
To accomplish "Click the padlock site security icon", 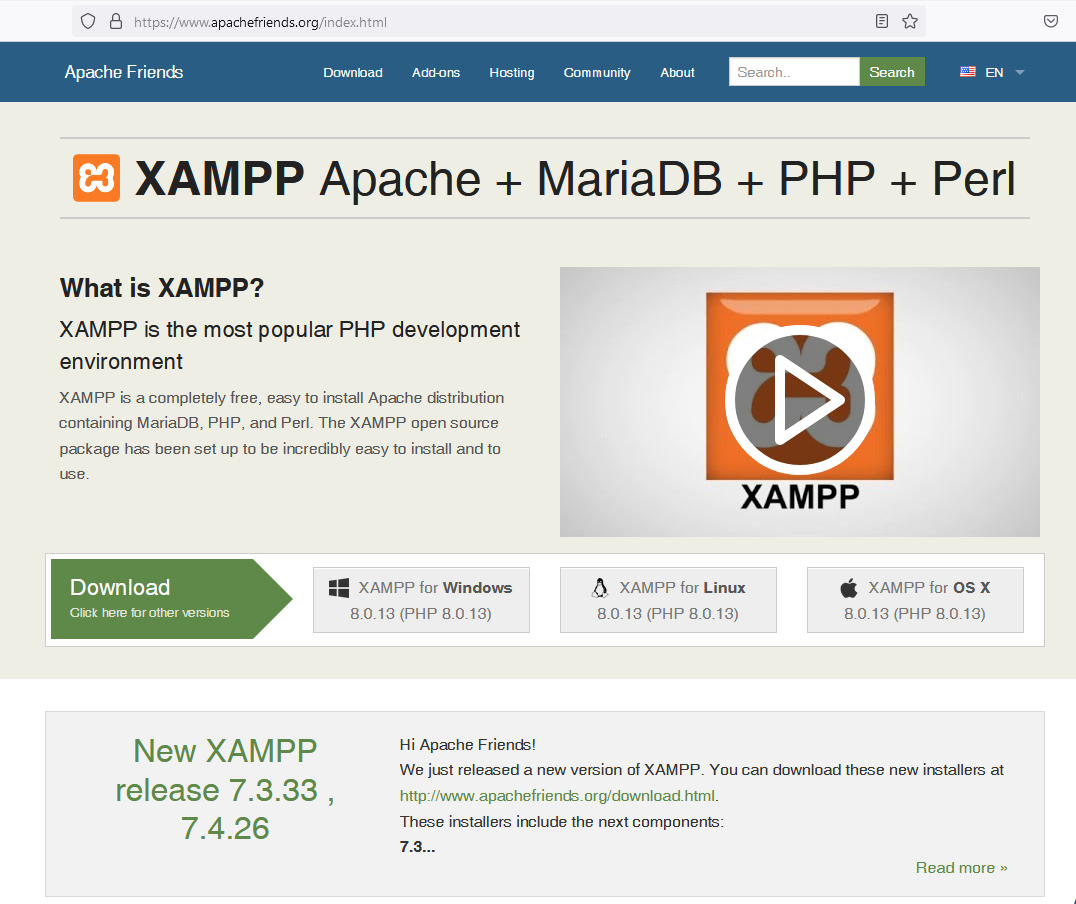I will tap(116, 21).
